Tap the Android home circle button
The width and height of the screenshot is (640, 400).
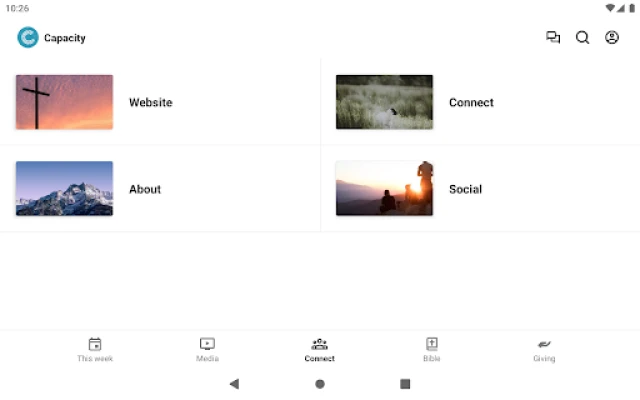point(320,384)
